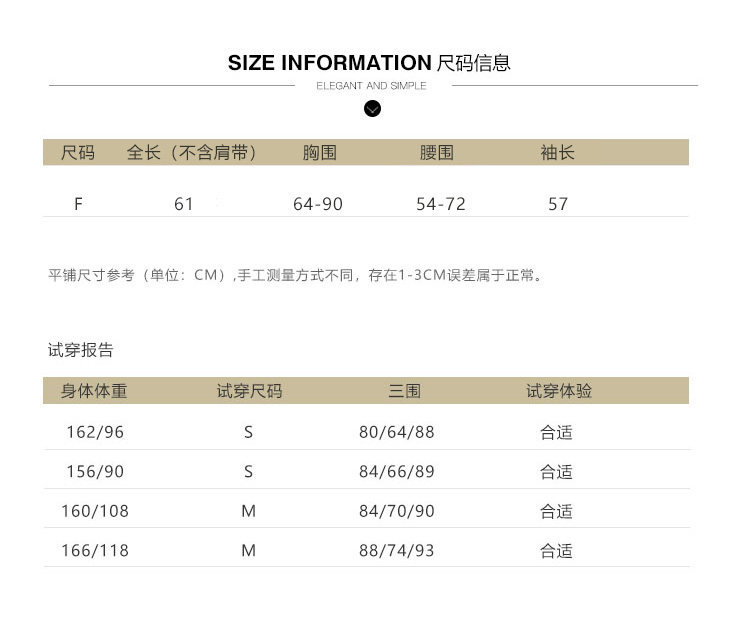Click the 胸围 column header
Image resolution: width=750 pixels, height=620 pixels.
(319, 153)
